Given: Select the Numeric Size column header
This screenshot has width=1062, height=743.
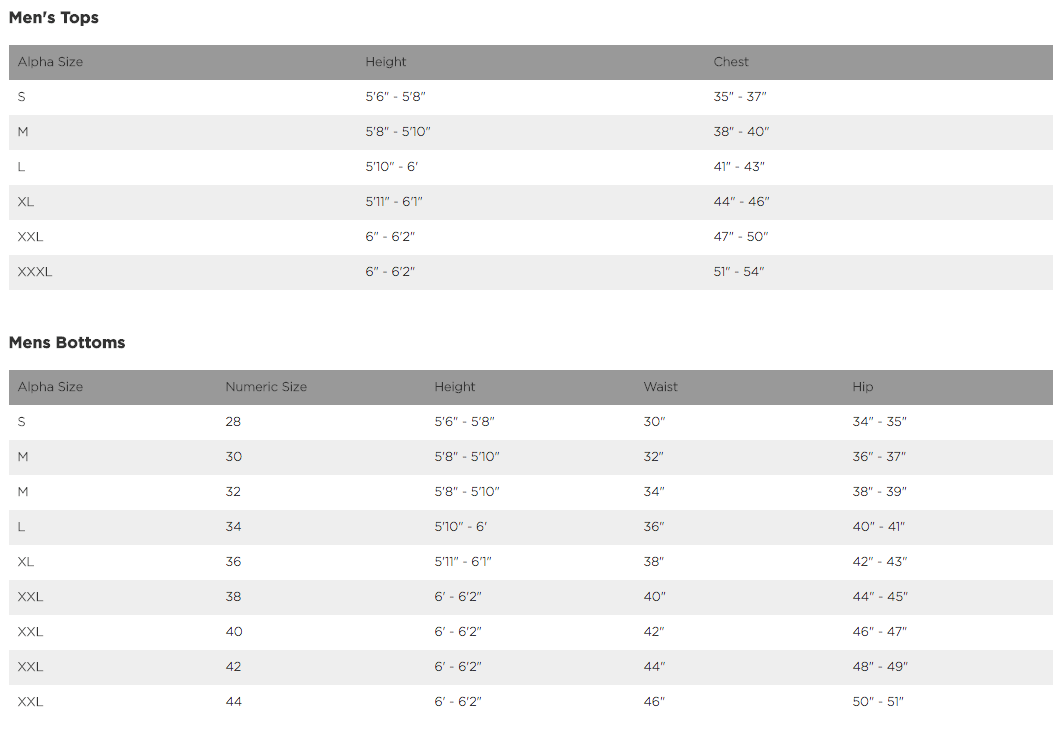Looking at the screenshot, I should 266,387.
